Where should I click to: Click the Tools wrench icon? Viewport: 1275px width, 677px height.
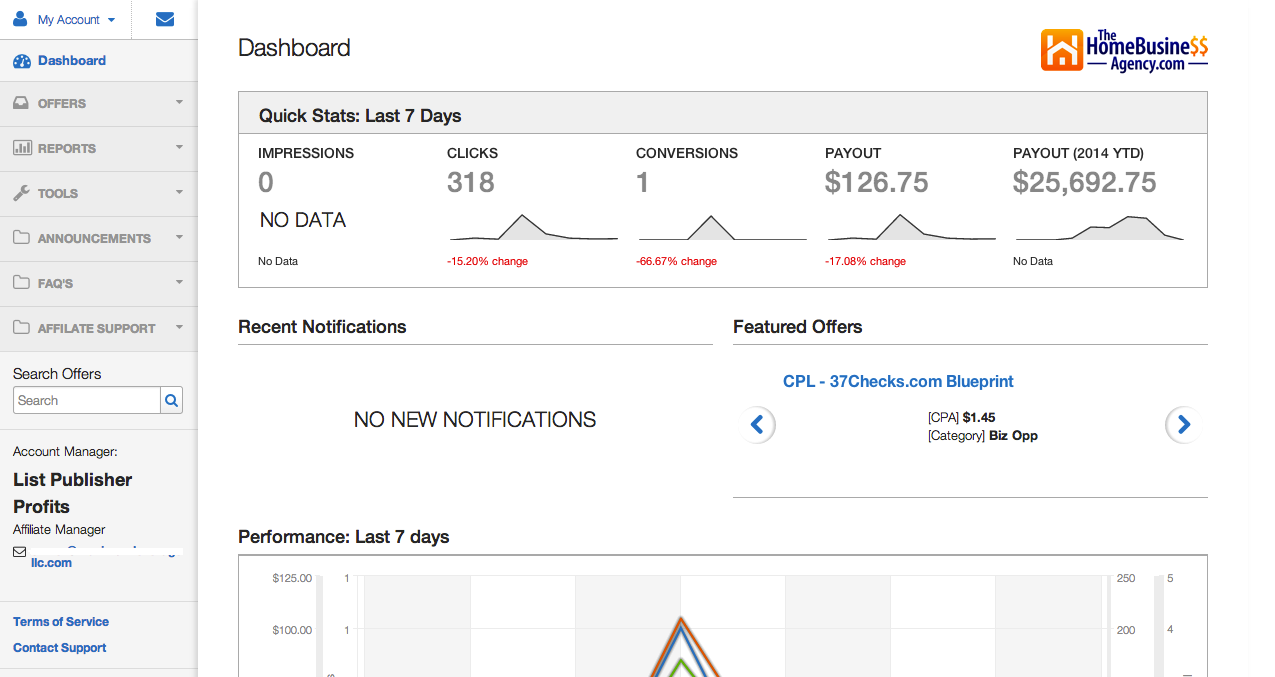(x=22, y=193)
